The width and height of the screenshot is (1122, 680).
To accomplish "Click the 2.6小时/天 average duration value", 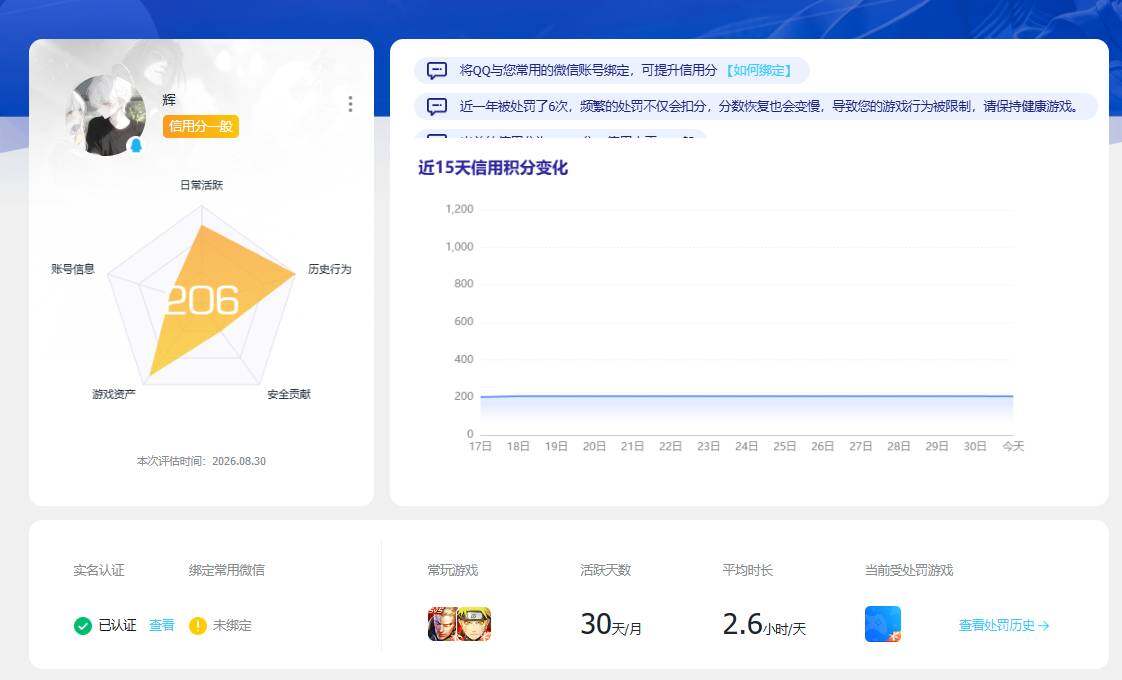I will coord(764,625).
